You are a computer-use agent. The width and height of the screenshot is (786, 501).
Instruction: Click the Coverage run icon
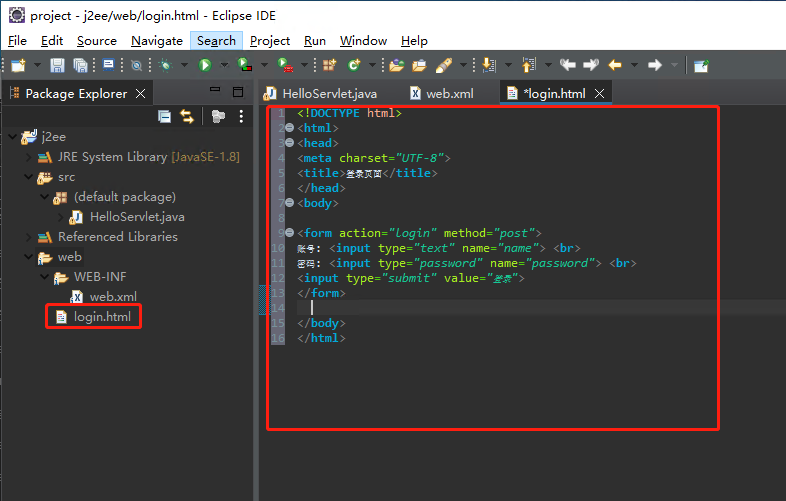pyautogui.click(x=245, y=65)
